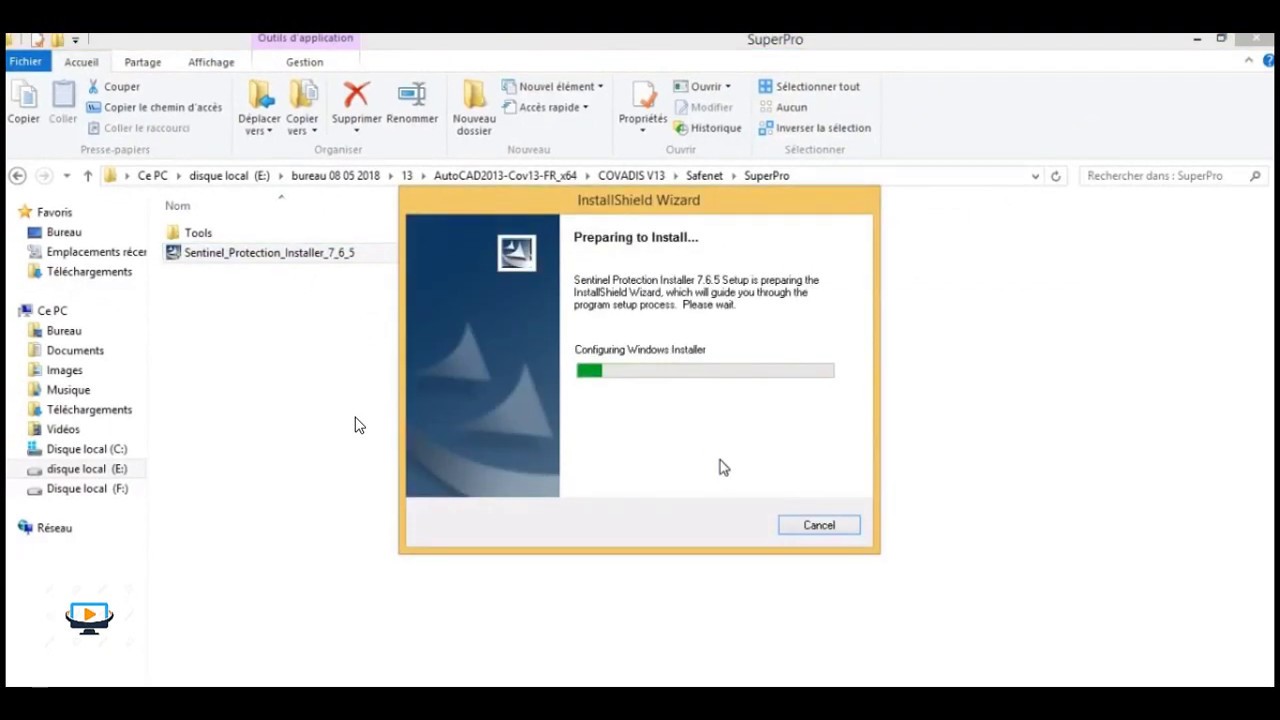Click the Forward navigation arrow
The image size is (1280, 720).
(43, 176)
